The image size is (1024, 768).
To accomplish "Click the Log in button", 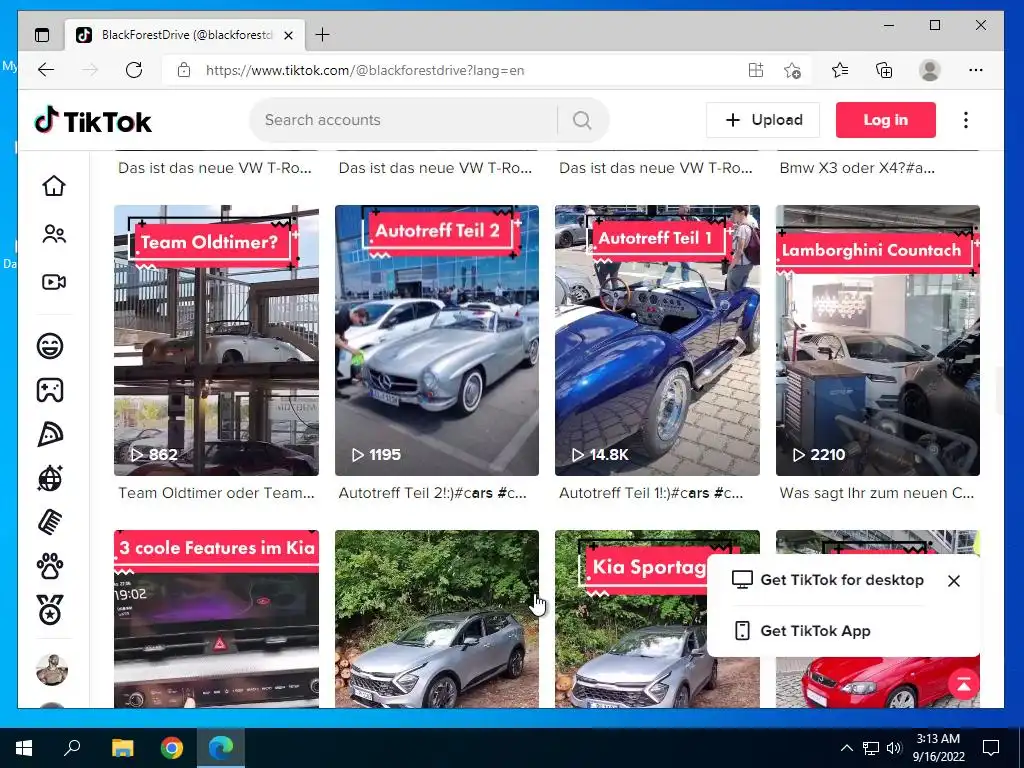I will (x=886, y=120).
